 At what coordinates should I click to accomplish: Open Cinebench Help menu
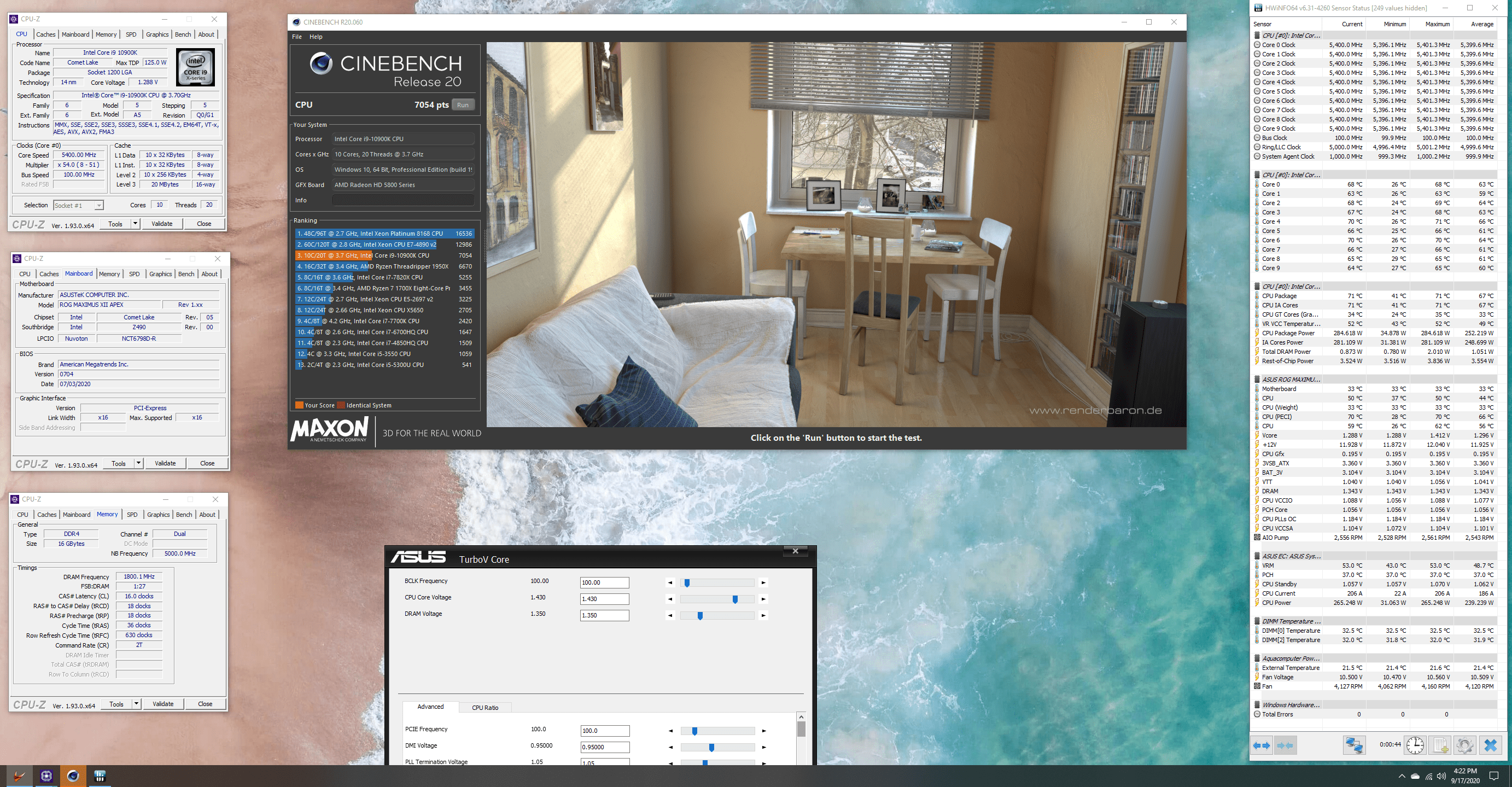(x=316, y=37)
